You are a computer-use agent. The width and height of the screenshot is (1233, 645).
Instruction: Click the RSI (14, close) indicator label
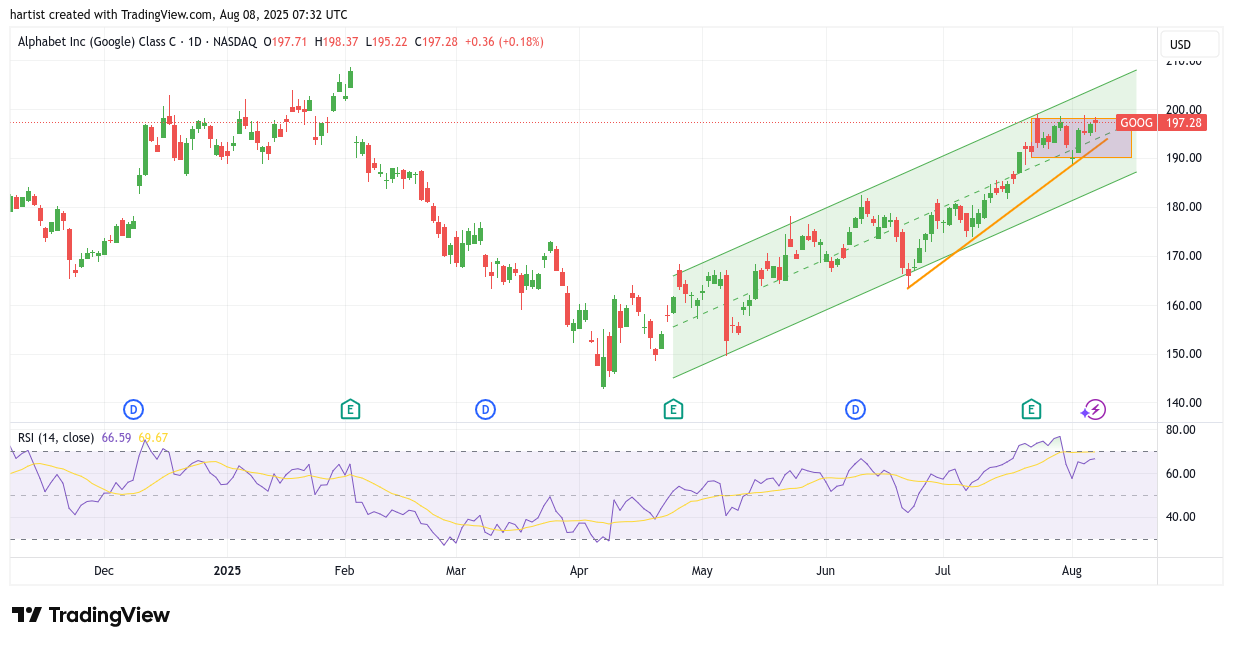click(x=56, y=438)
